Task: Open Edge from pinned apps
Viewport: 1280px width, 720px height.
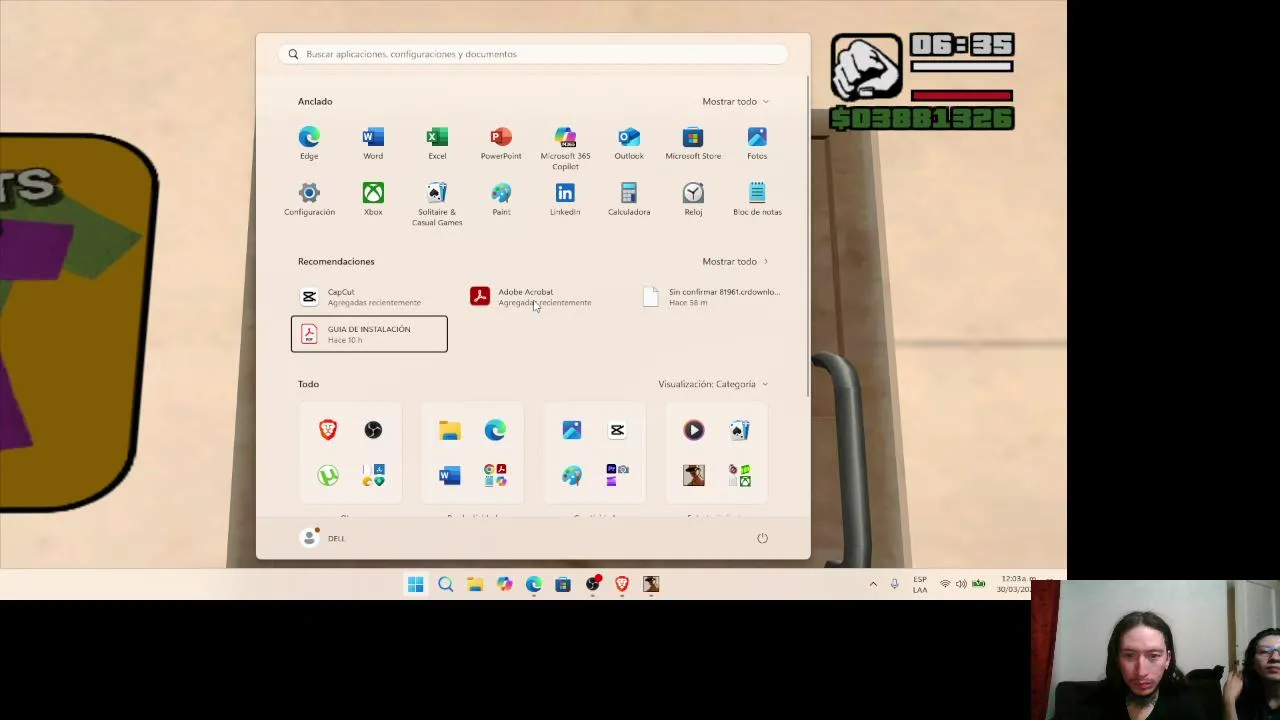Action: pyautogui.click(x=309, y=143)
